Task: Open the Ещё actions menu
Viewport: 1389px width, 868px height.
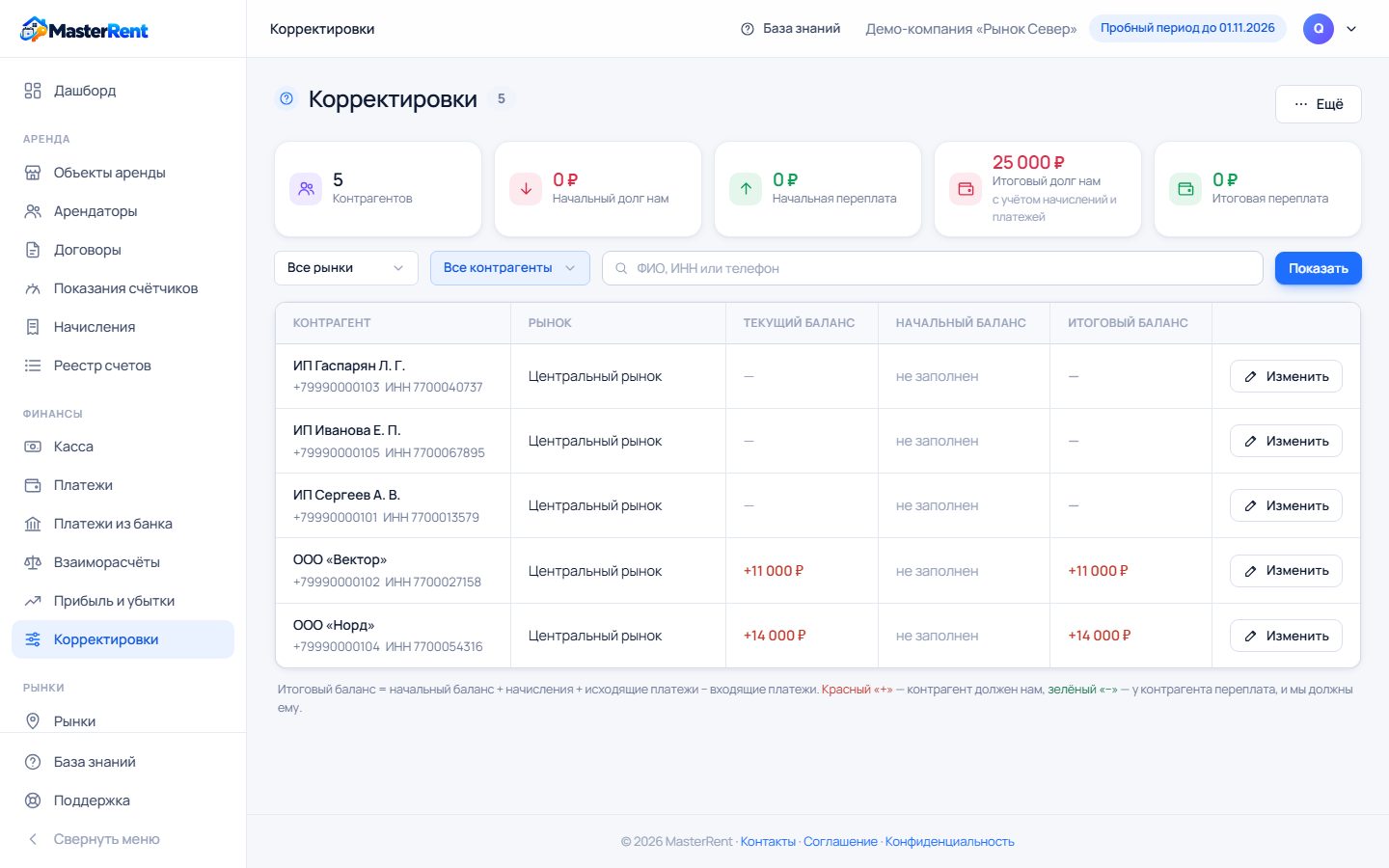Action: click(x=1318, y=104)
